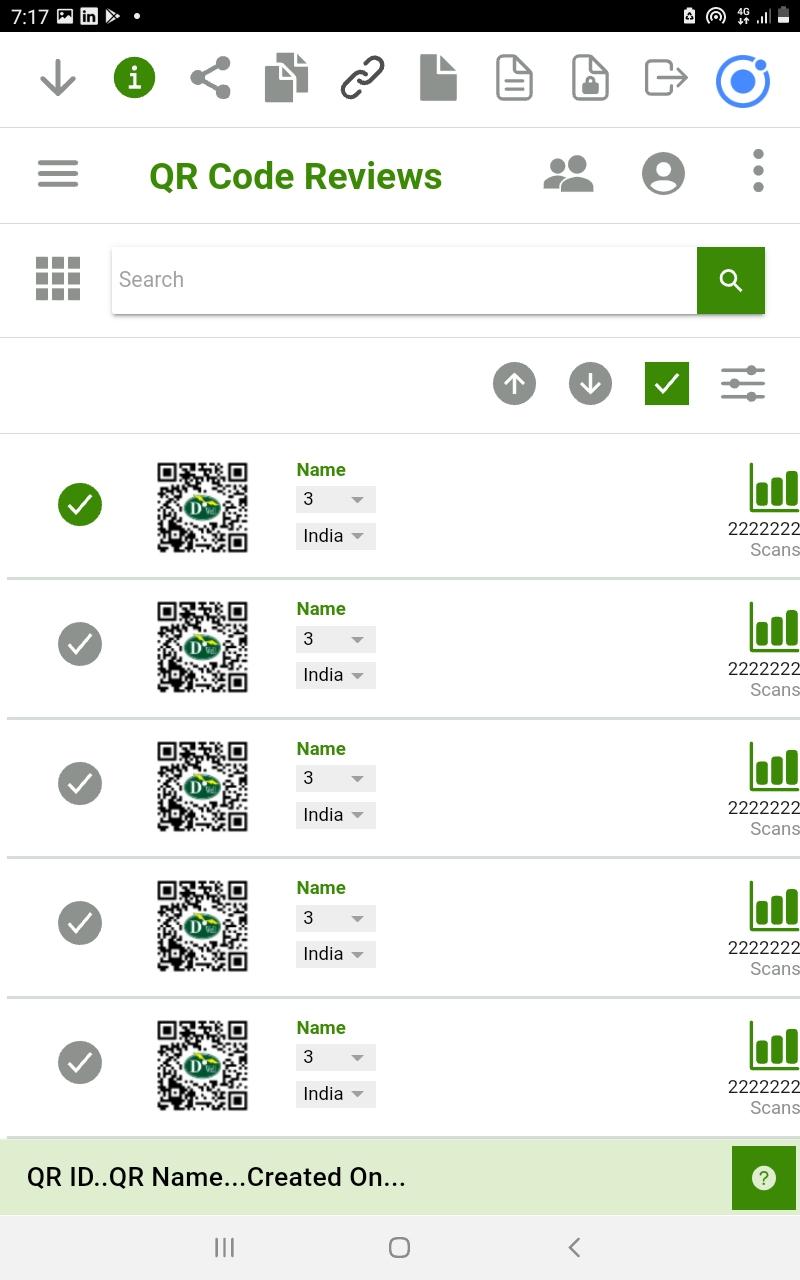Open fourth row's QR code thumbnail

[202, 926]
